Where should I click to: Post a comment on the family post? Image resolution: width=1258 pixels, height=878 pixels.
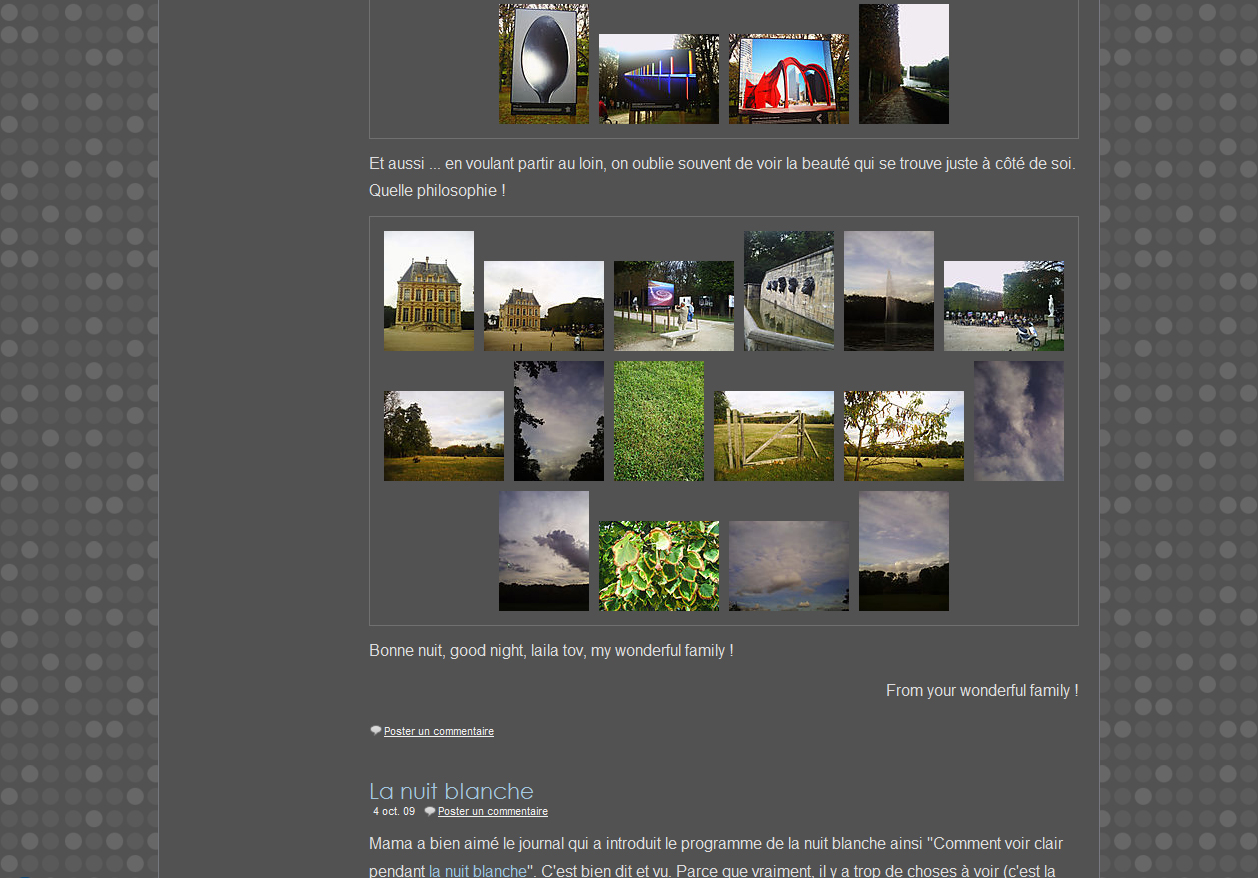coord(438,732)
